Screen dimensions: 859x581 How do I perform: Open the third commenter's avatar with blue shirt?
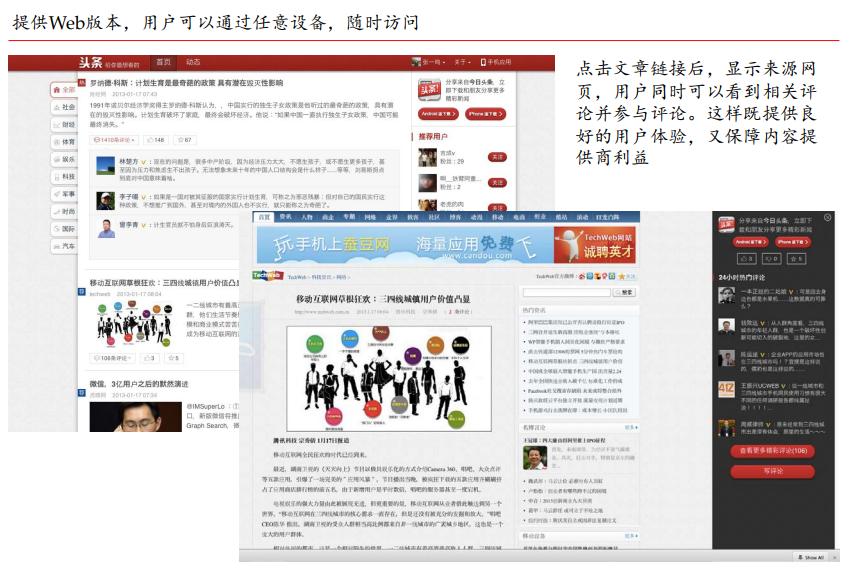[x=106, y=228]
